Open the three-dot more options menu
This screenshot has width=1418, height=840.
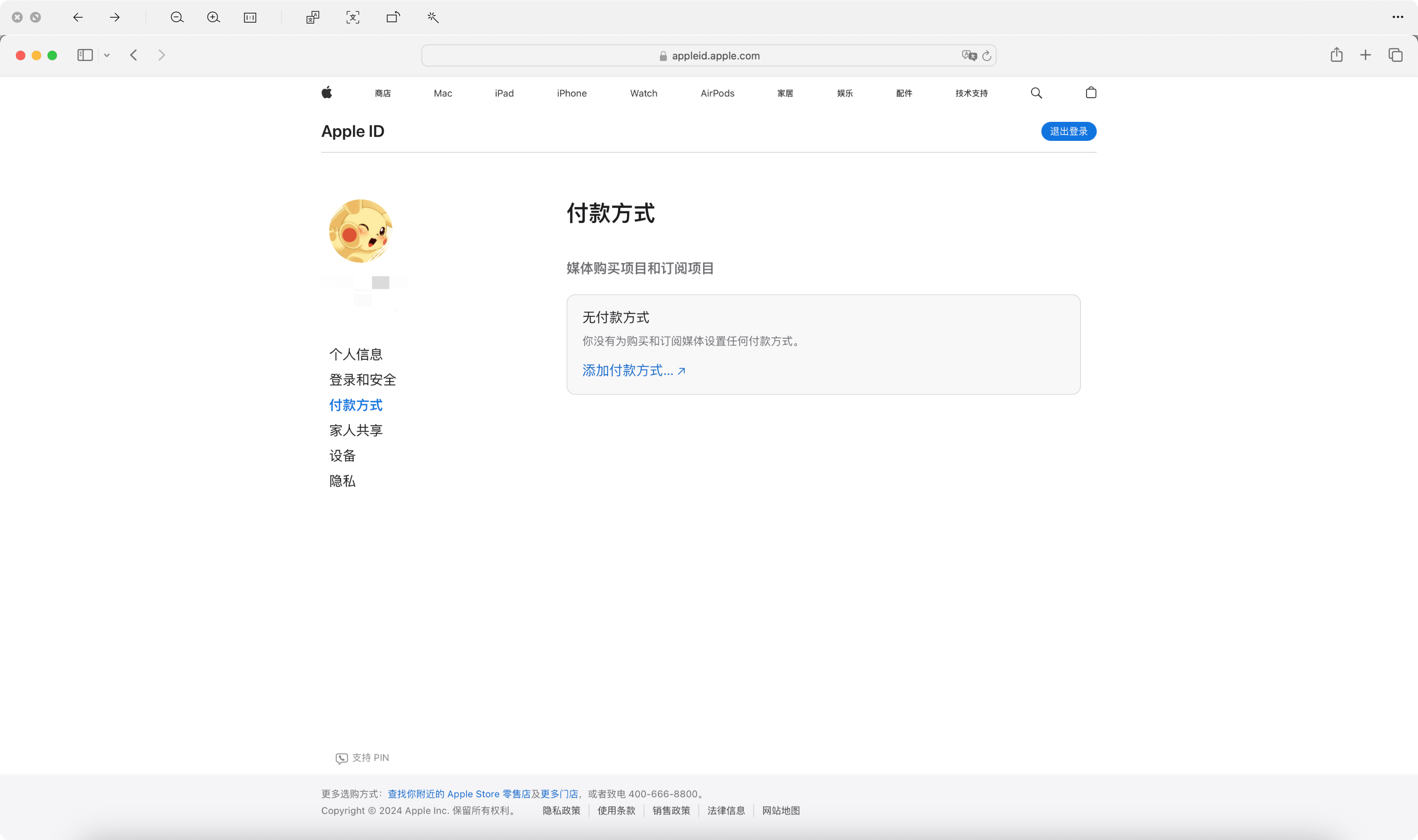tap(1398, 17)
